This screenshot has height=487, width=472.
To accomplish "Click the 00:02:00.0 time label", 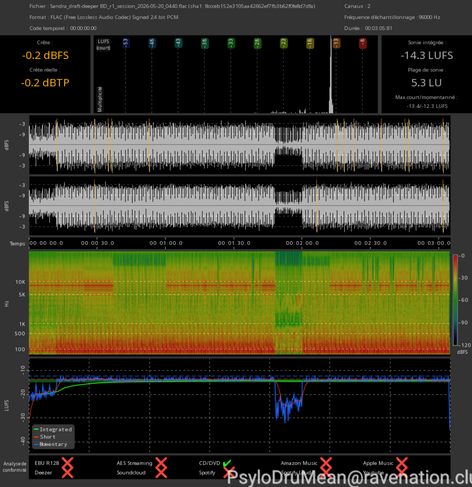I will 302,243.
